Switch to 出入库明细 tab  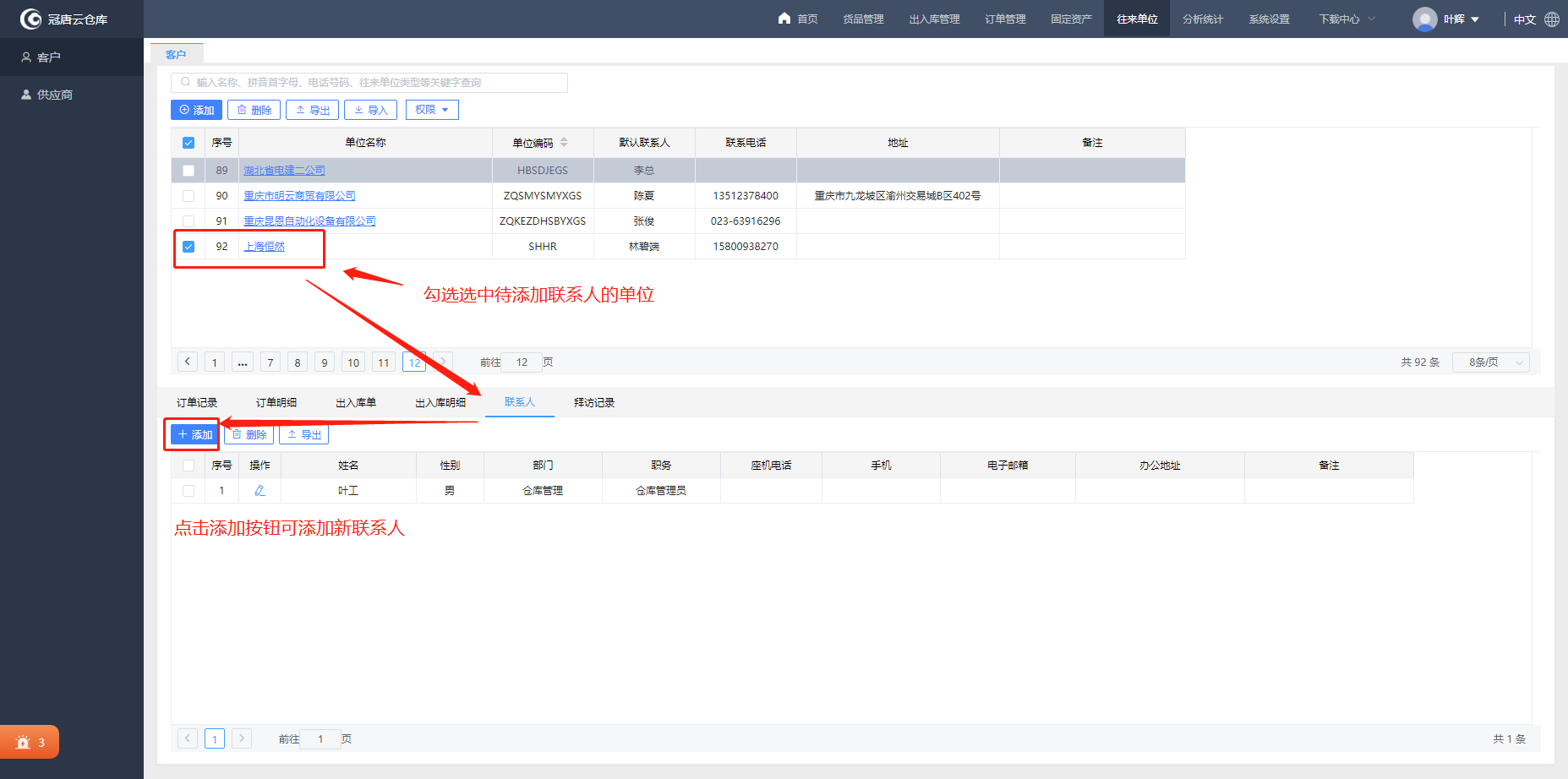tap(440, 402)
